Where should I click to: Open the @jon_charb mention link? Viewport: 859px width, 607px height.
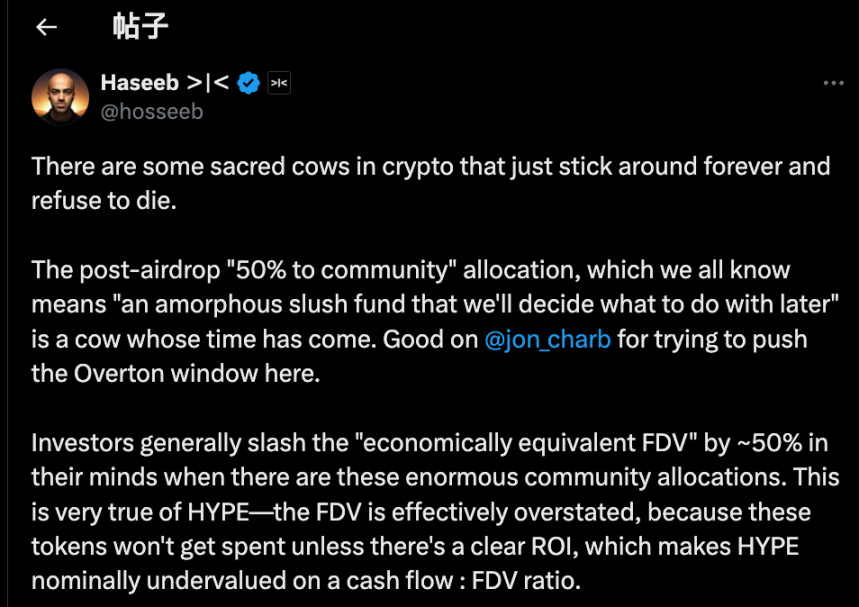coord(547,339)
